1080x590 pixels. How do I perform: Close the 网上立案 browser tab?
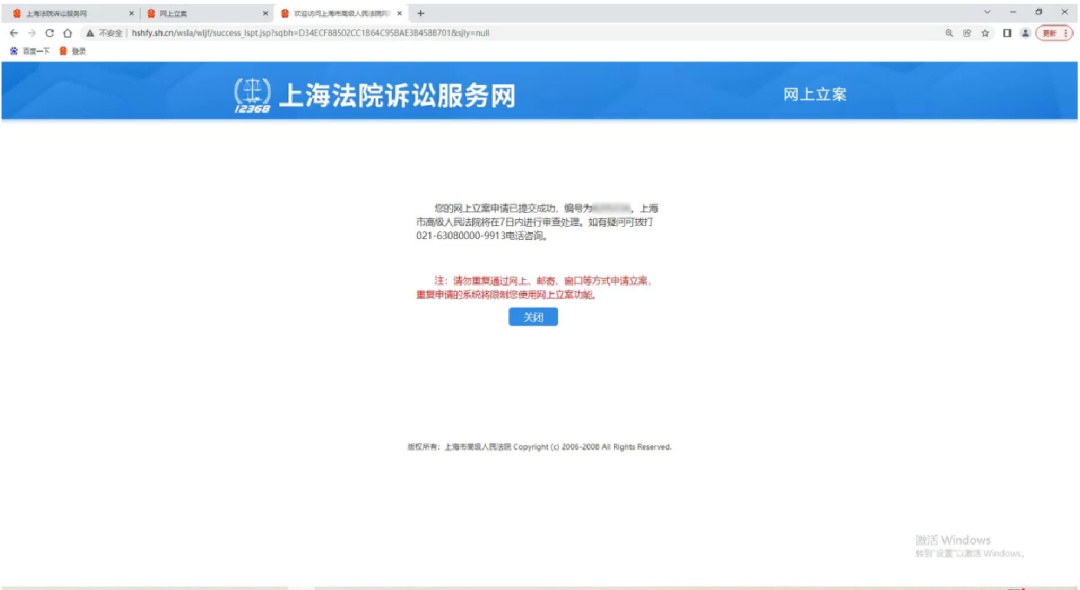pyautogui.click(x=265, y=13)
